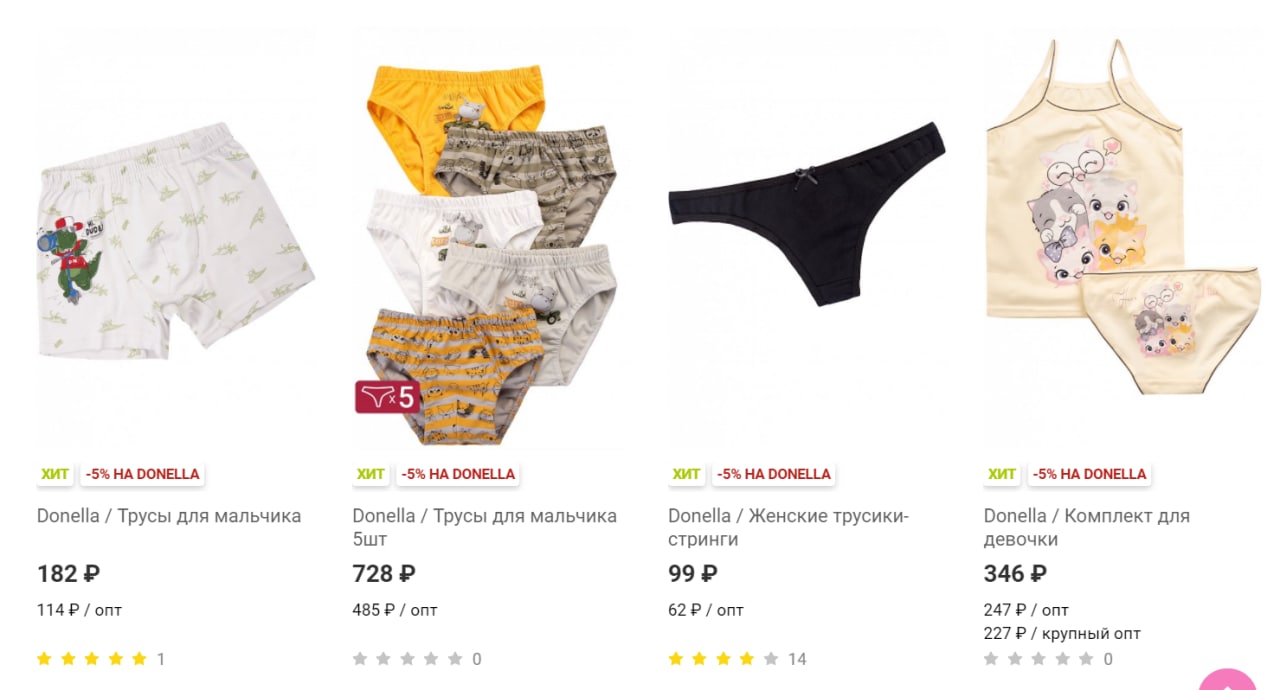Open black thong product image
1280x690 pixels.
(x=807, y=240)
